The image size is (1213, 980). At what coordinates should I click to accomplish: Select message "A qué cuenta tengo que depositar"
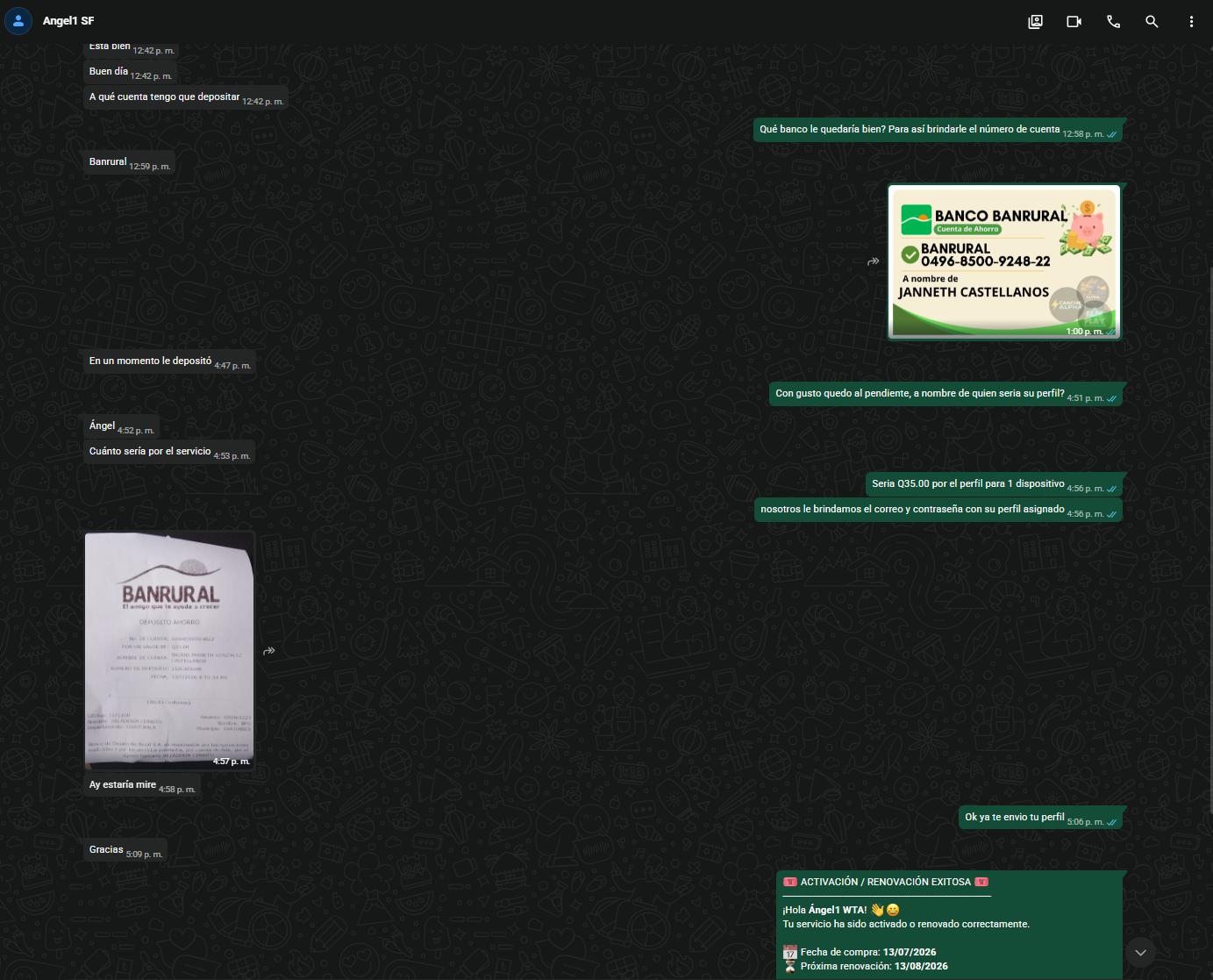tap(186, 97)
